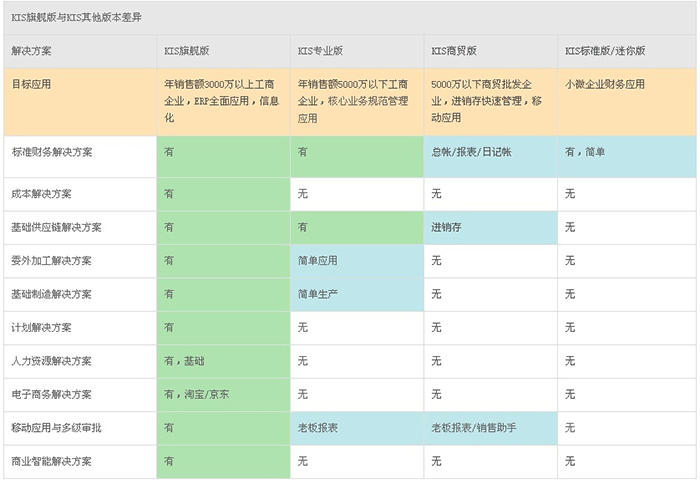
Task: Select the 基础制造解决方案 row label
Action: (51, 294)
